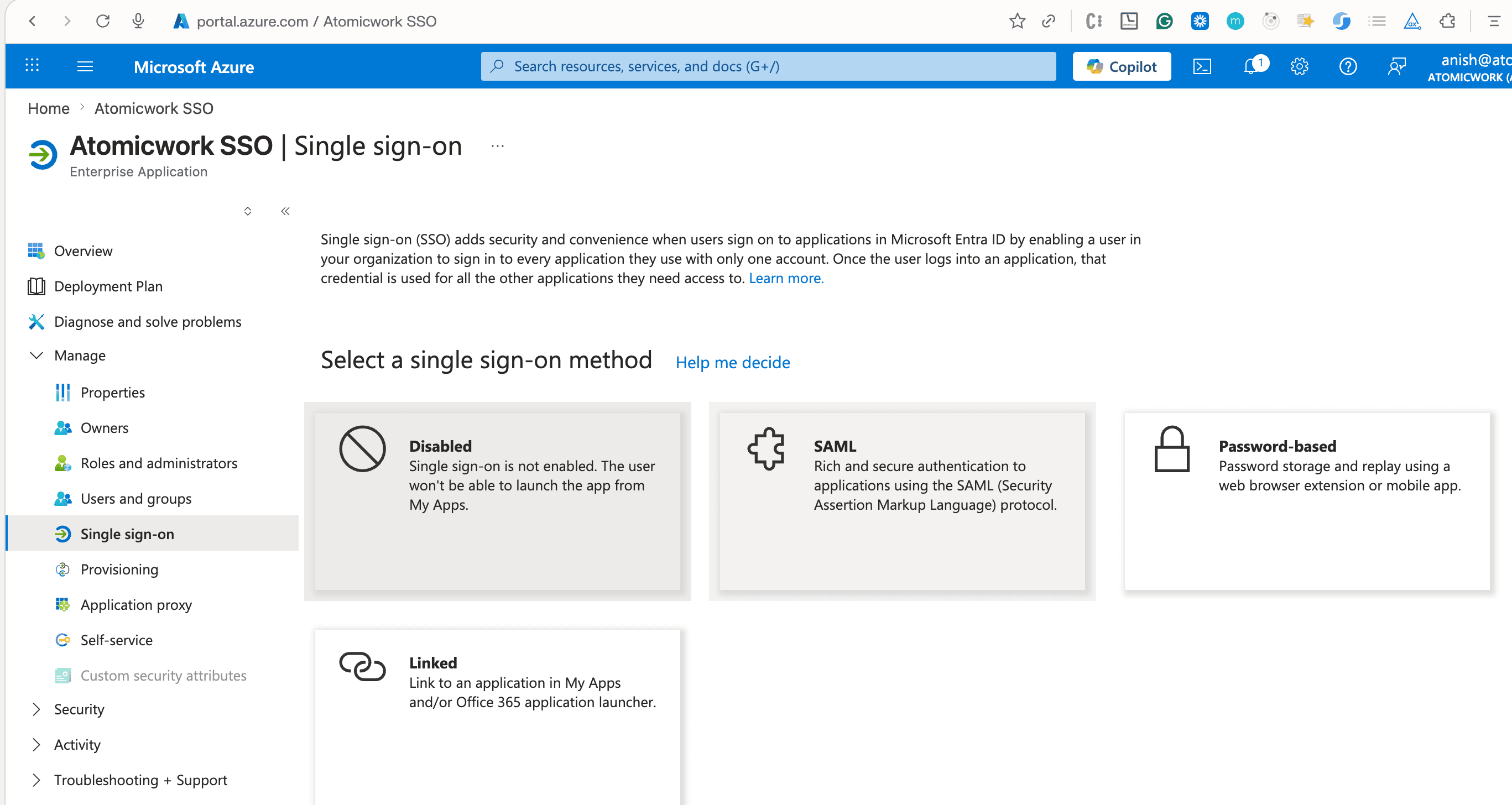The image size is (1512, 805).
Task: Click the Deployment Plan book icon
Action: (37, 286)
